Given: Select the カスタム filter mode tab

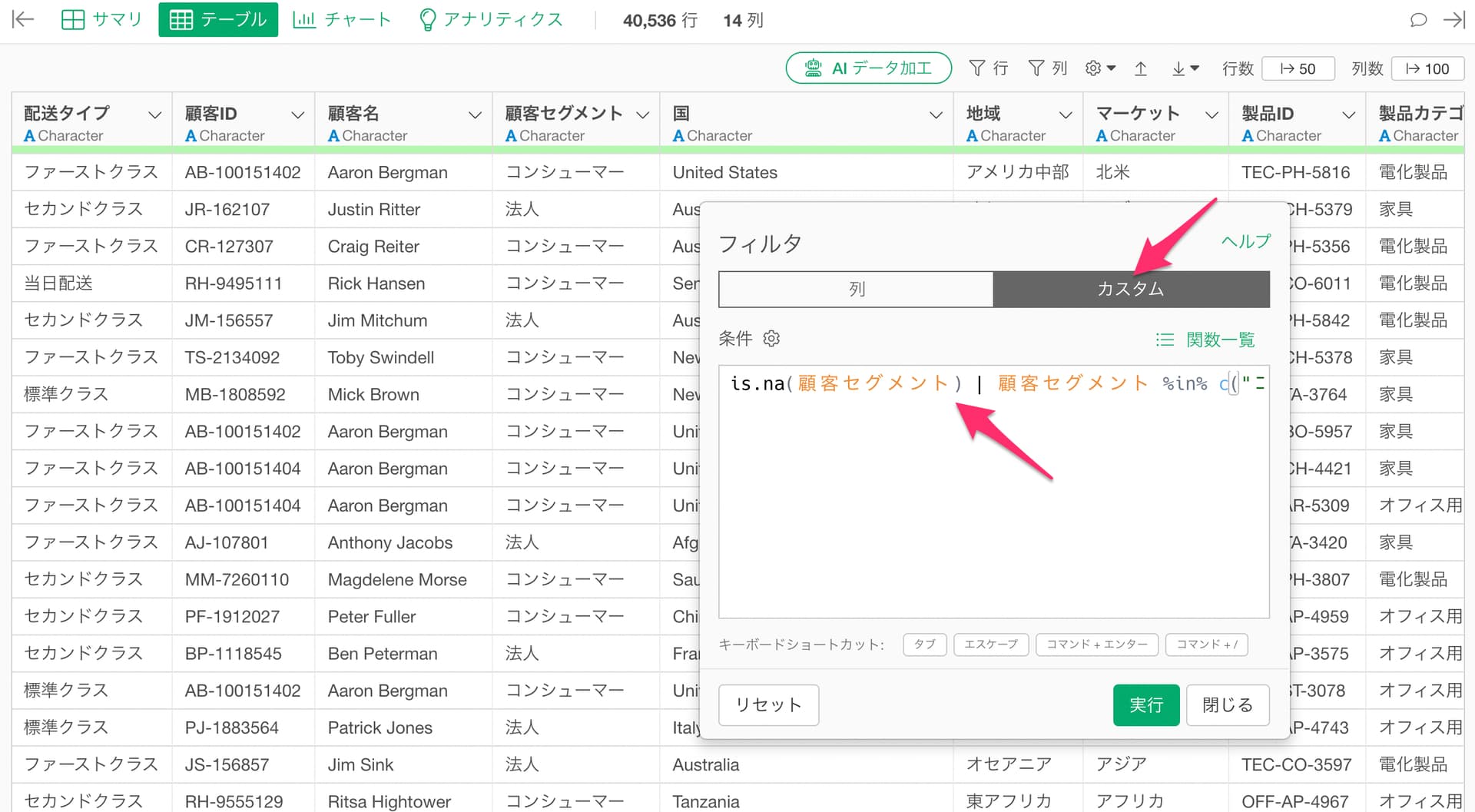Looking at the screenshot, I should pos(1130,289).
